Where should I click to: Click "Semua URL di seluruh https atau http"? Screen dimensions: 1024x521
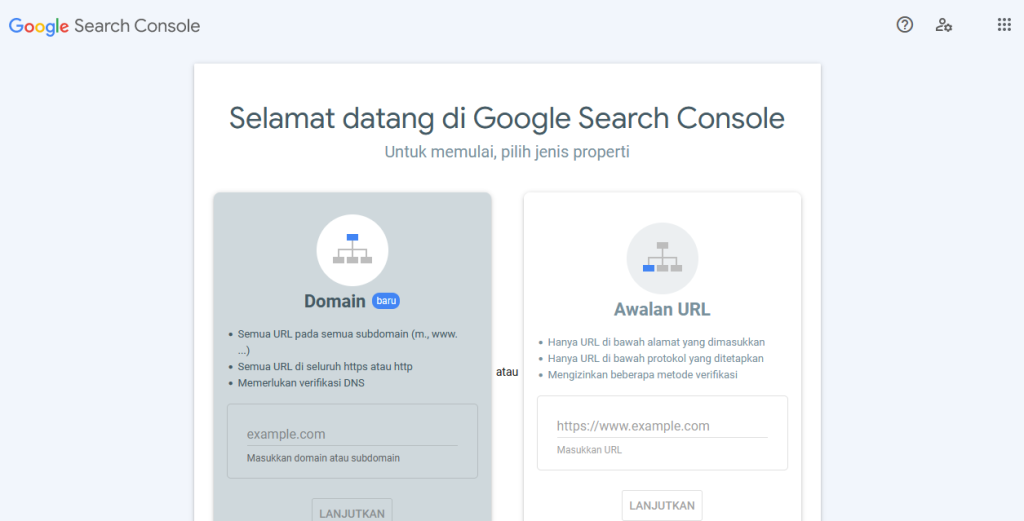[325, 366]
